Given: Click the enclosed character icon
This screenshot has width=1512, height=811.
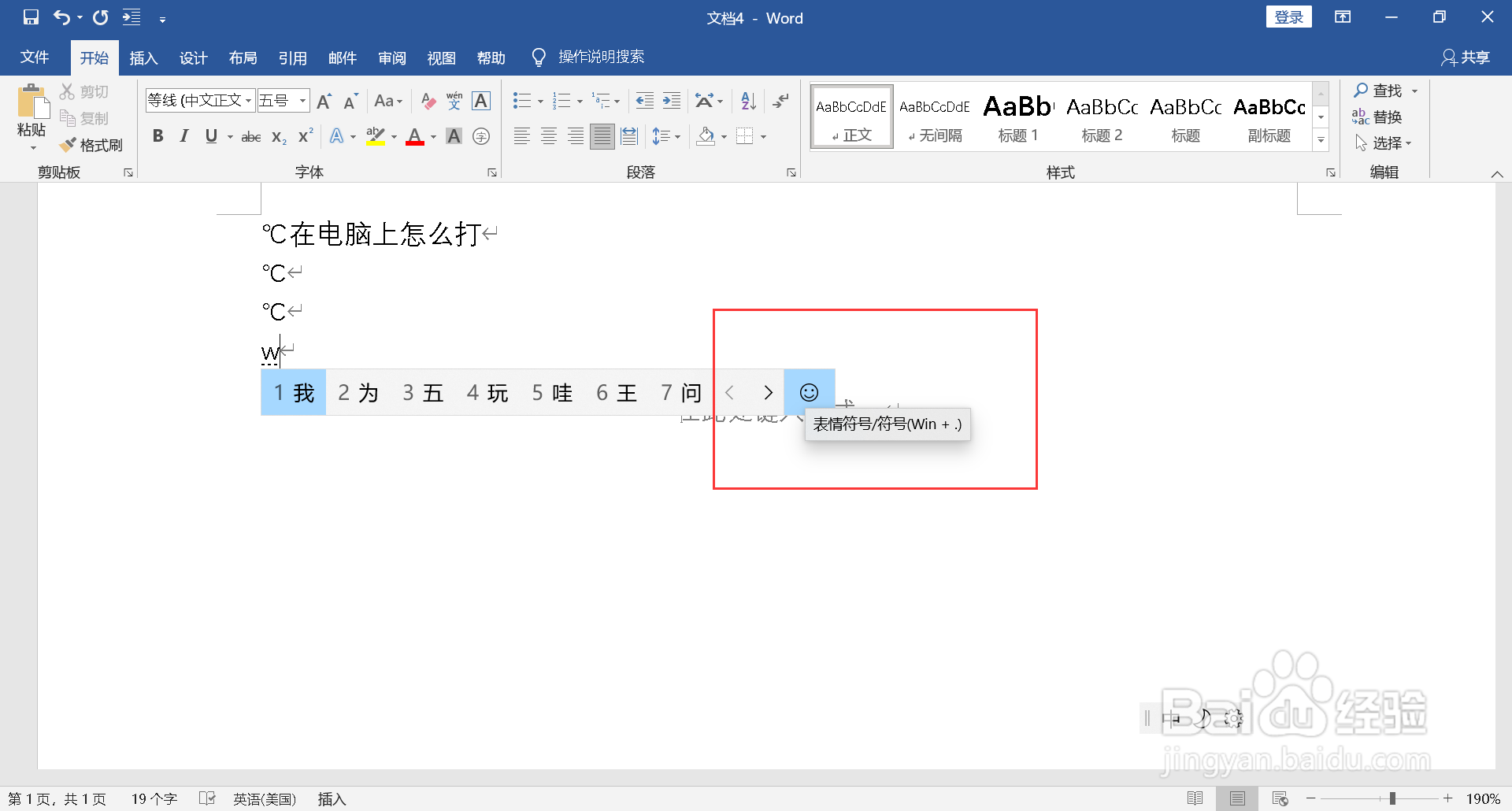Looking at the screenshot, I should click(x=481, y=136).
